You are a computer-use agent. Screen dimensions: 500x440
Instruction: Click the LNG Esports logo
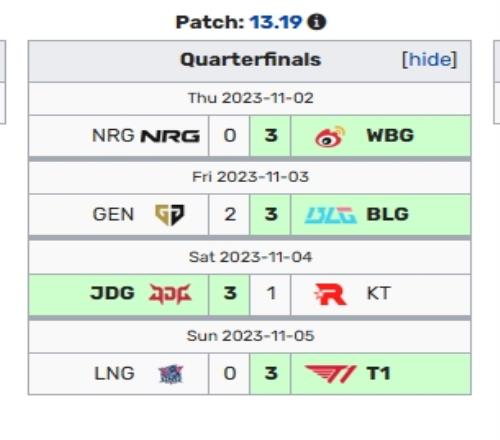[x=171, y=374]
